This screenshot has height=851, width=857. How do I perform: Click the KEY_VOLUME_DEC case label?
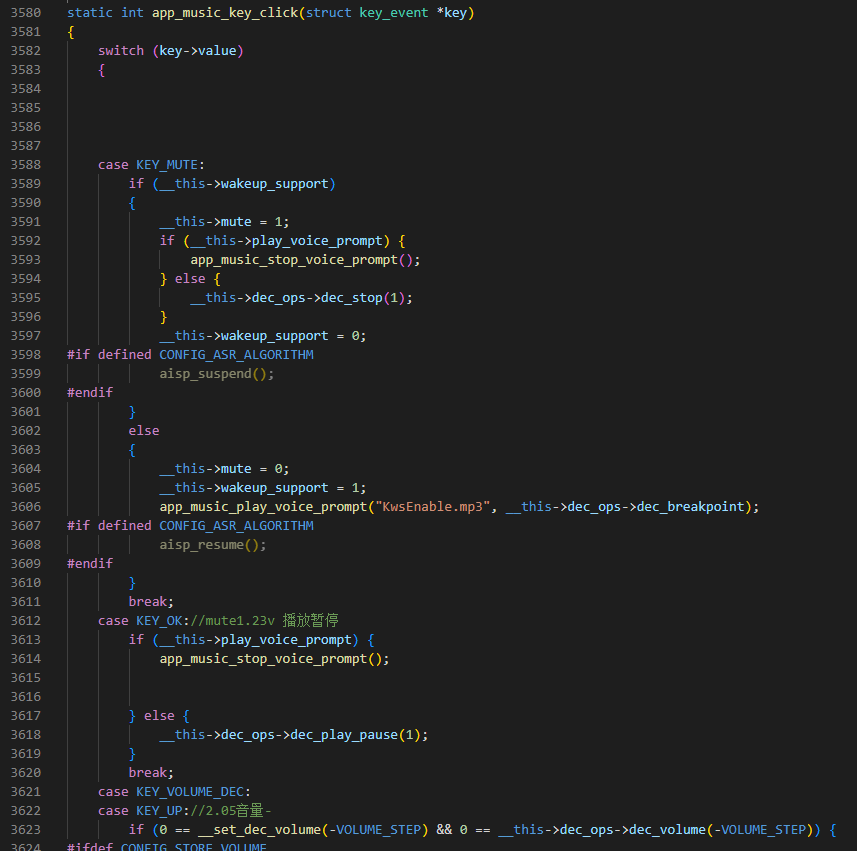(190, 792)
